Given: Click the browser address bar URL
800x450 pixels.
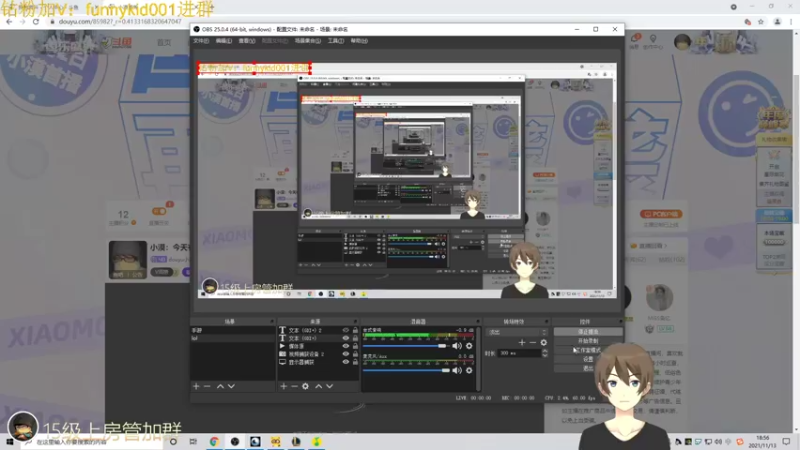Looking at the screenshot, I should (120, 22).
